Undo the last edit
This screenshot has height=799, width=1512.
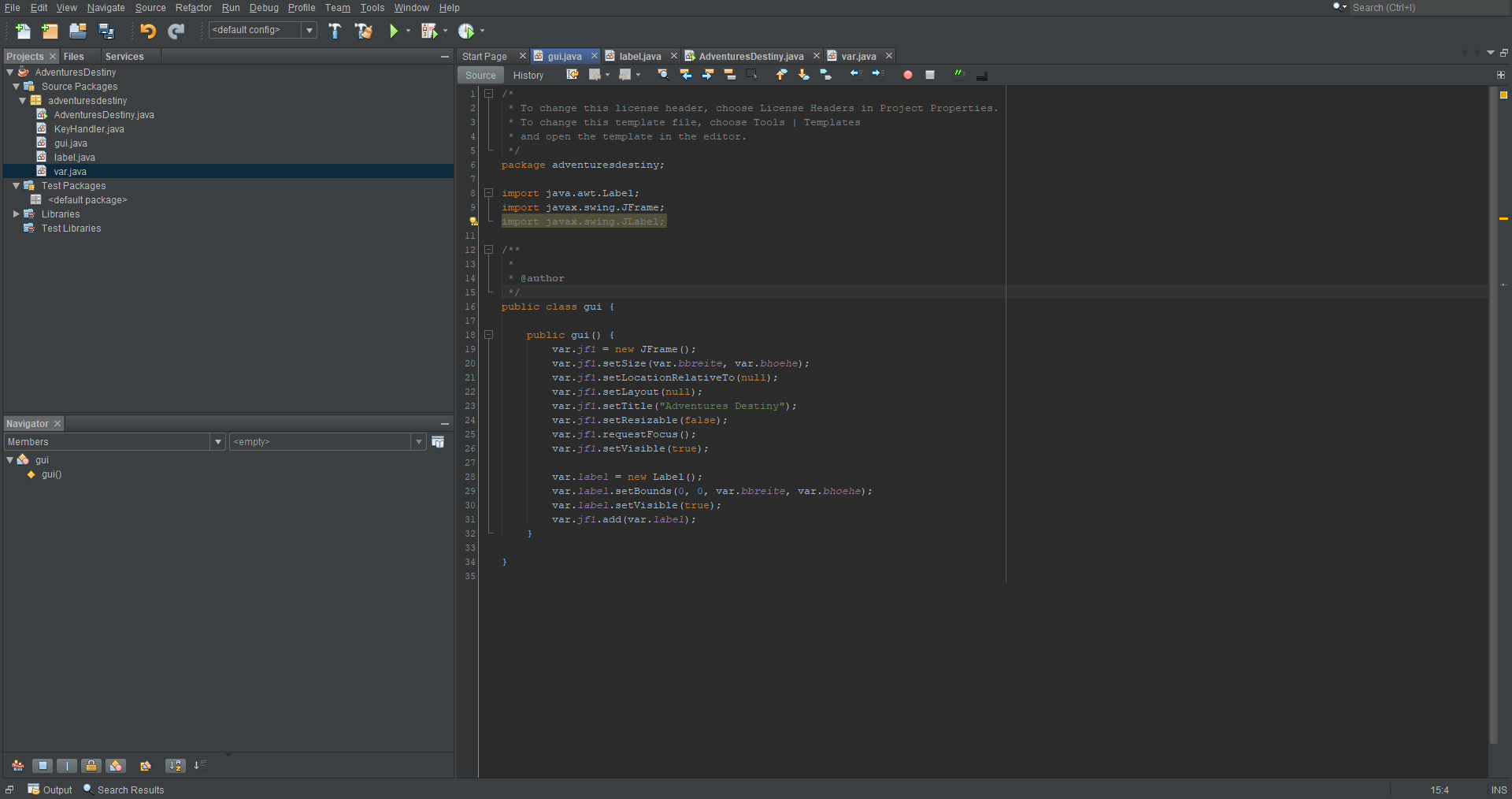tap(146, 31)
